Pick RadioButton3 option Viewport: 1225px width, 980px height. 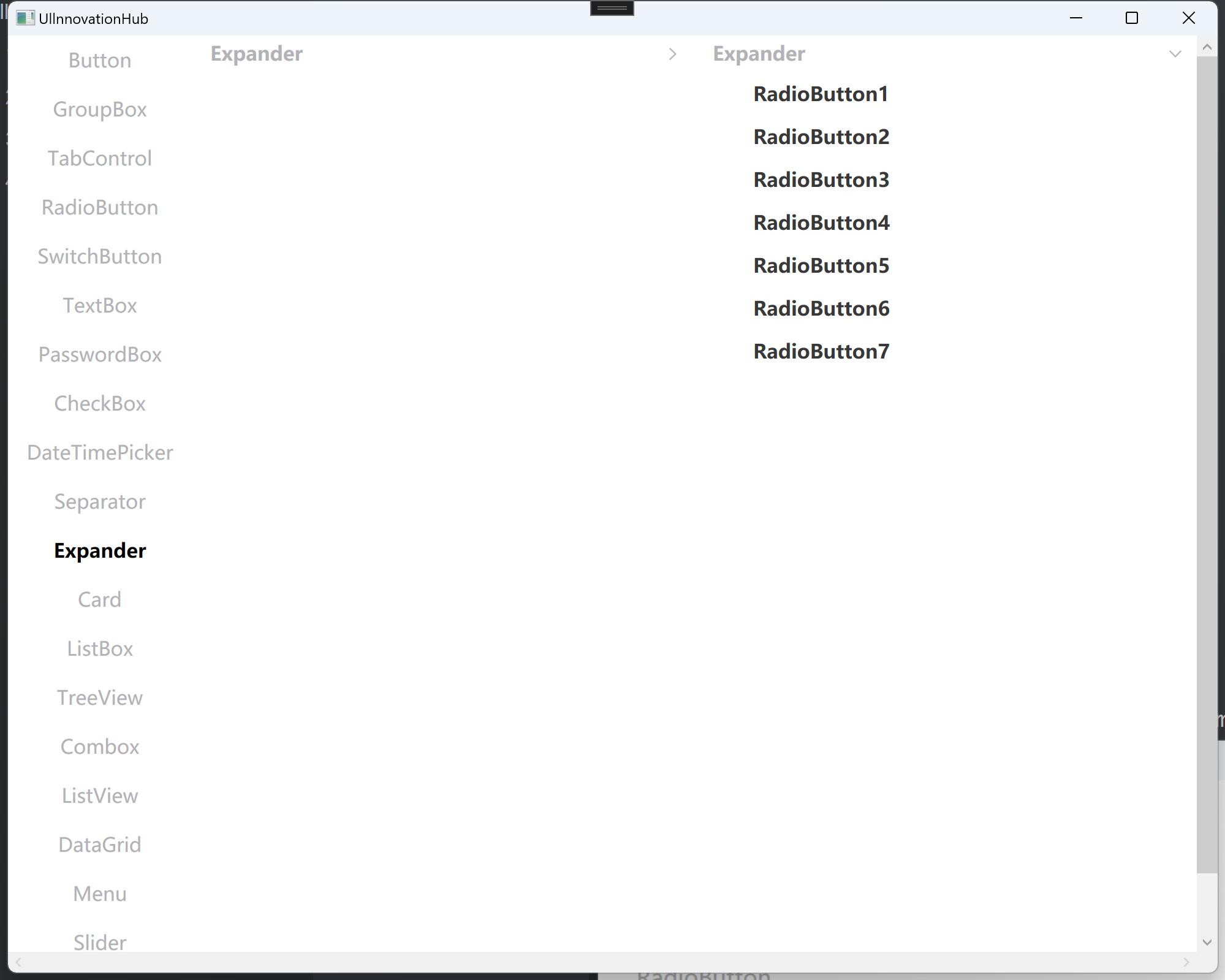point(821,180)
